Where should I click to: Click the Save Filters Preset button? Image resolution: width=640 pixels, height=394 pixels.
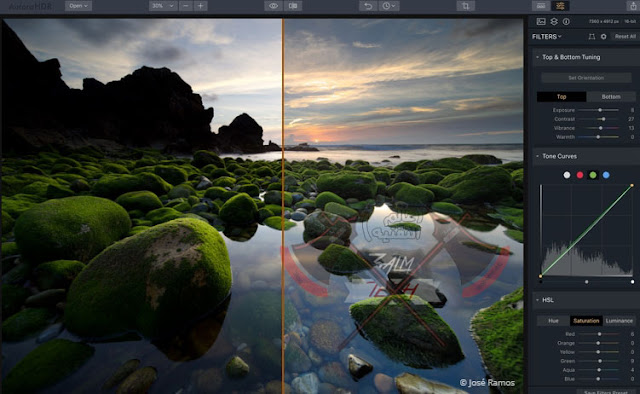tap(606, 392)
